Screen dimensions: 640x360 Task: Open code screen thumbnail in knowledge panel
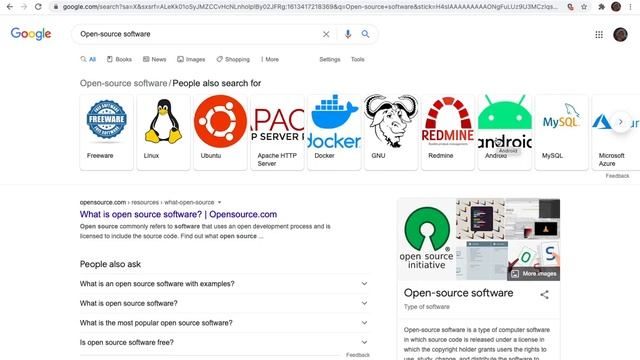pyautogui.click(x=480, y=219)
